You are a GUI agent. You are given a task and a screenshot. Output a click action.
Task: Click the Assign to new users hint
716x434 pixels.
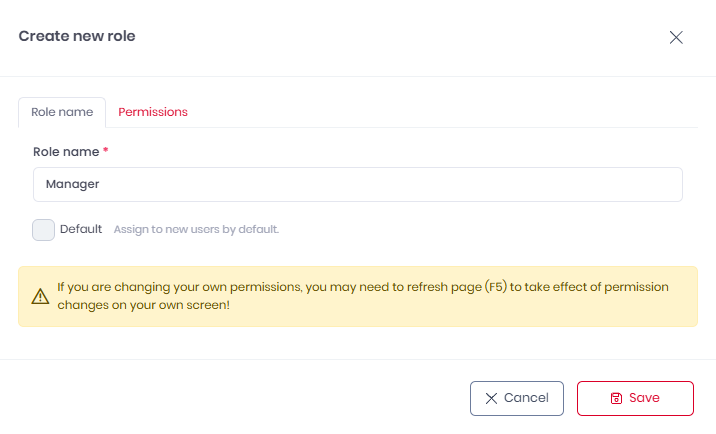point(196,229)
